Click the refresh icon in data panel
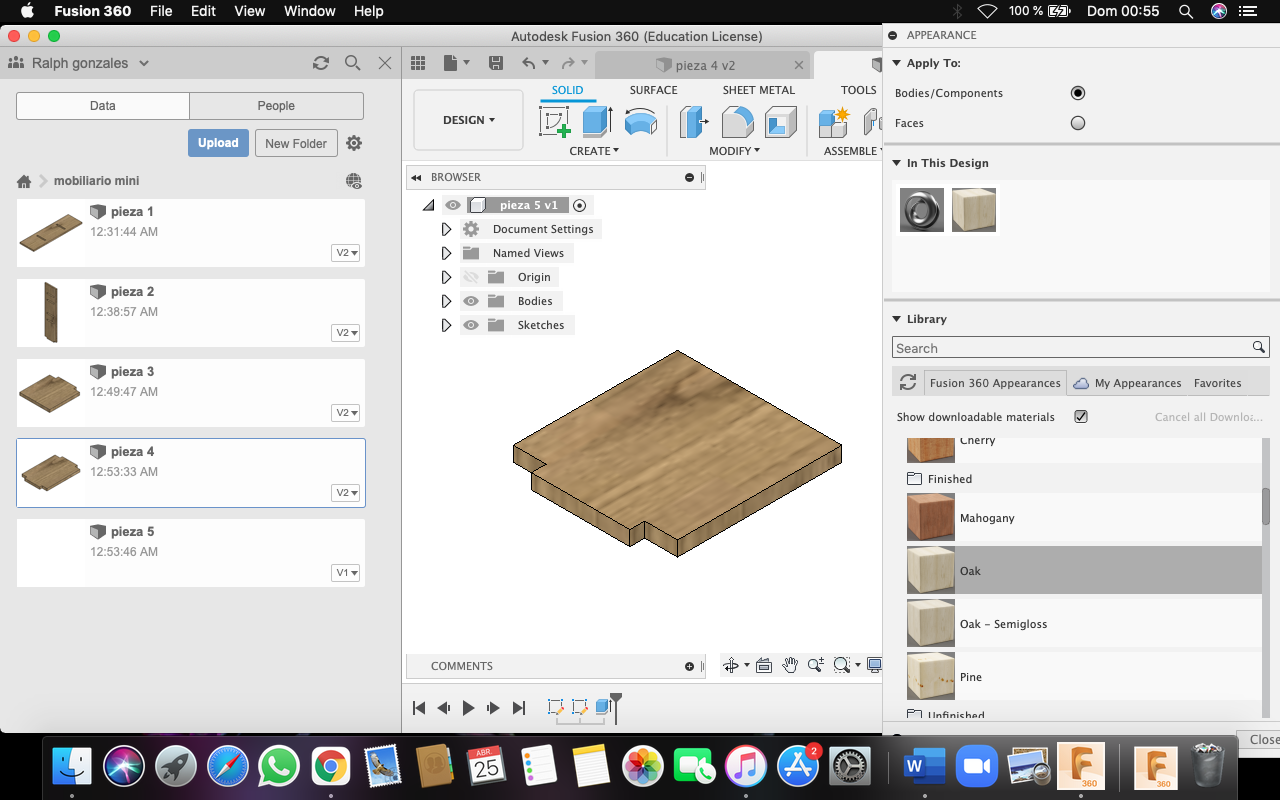Screen dimensions: 1280x800 point(321,63)
